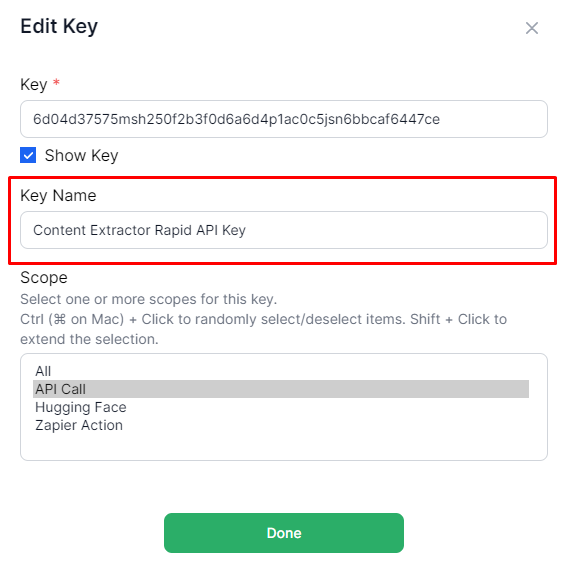
Task: Click the green Done button
Action: 284,533
